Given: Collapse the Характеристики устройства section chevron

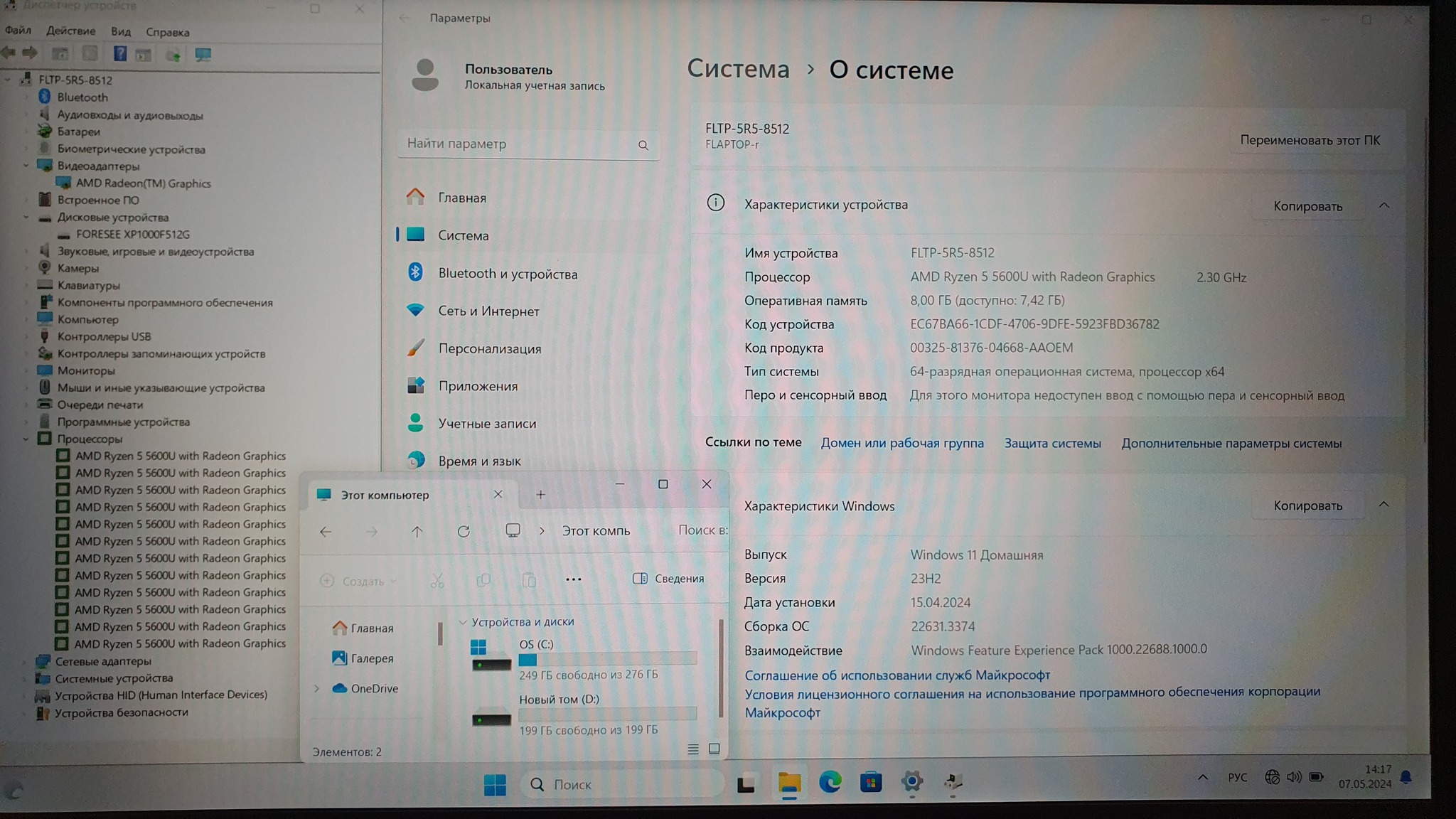Looking at the screenshot, I should [x=1383, y=205].
